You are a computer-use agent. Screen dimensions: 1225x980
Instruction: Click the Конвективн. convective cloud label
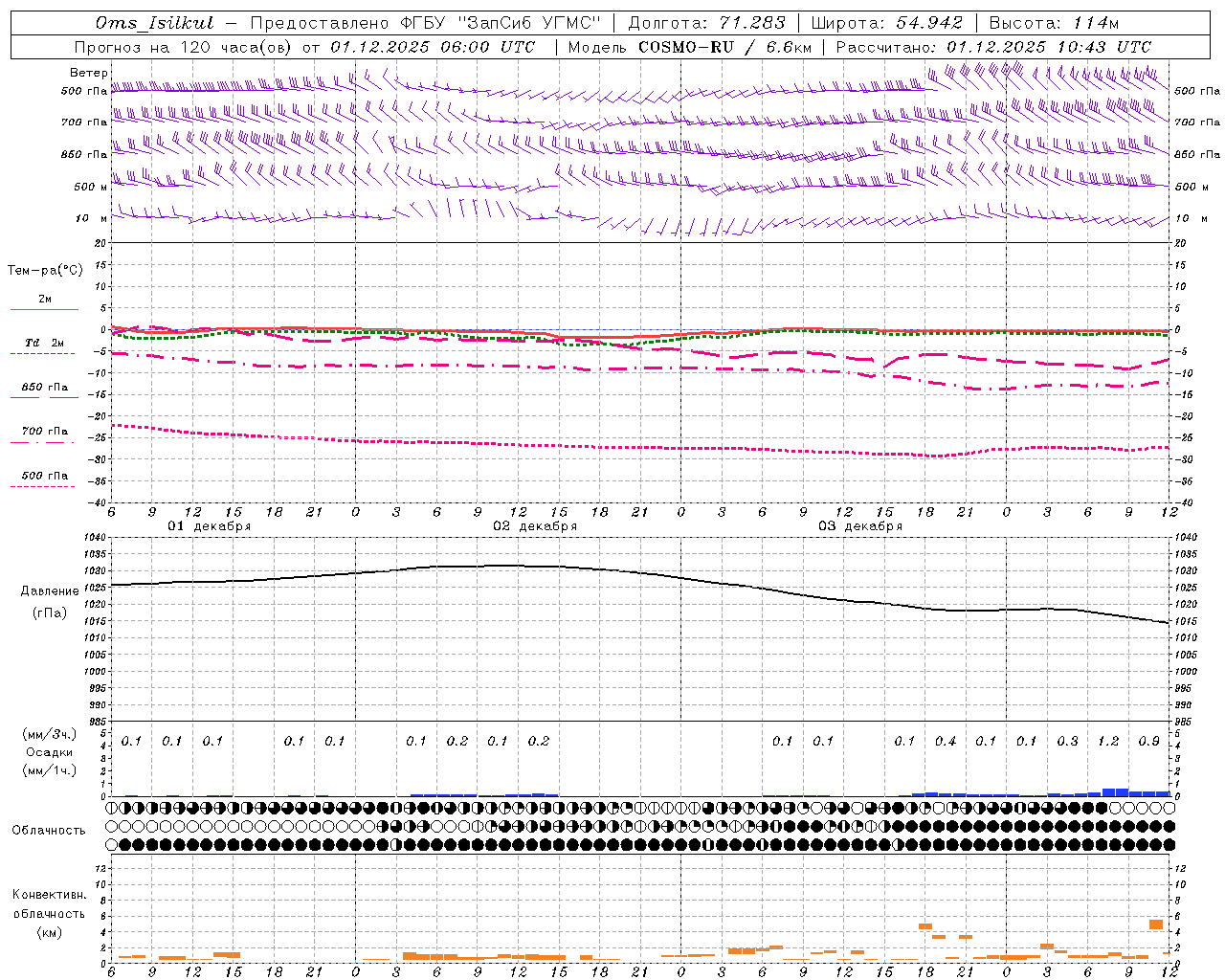click(x=49, y=895)
